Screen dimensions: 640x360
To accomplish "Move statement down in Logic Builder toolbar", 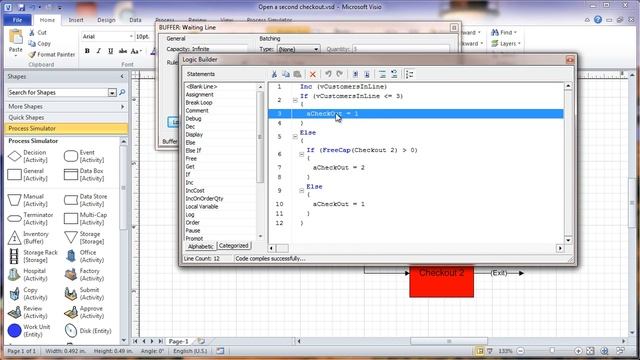I will point(367,74).
